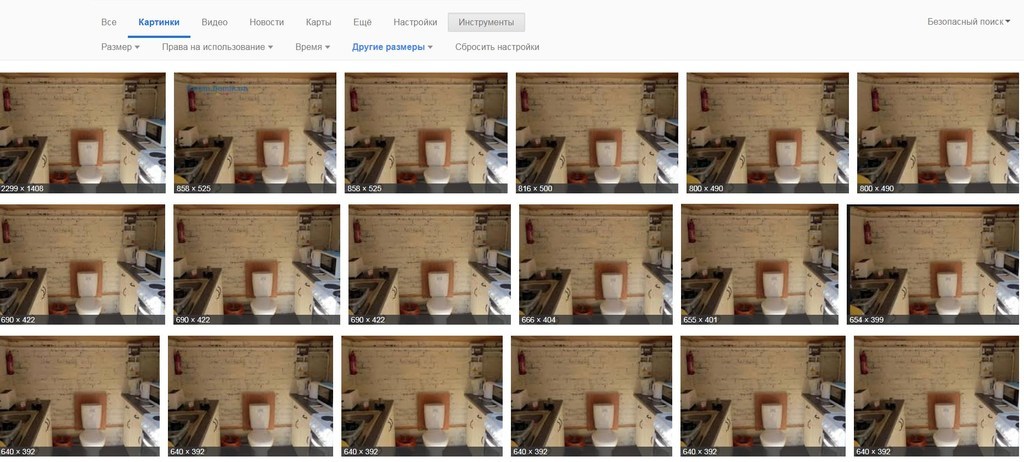The width and height of the screenshot is (1024, 462).
Task: Open the 666 × 404 image result
Action: coord(595,264)
